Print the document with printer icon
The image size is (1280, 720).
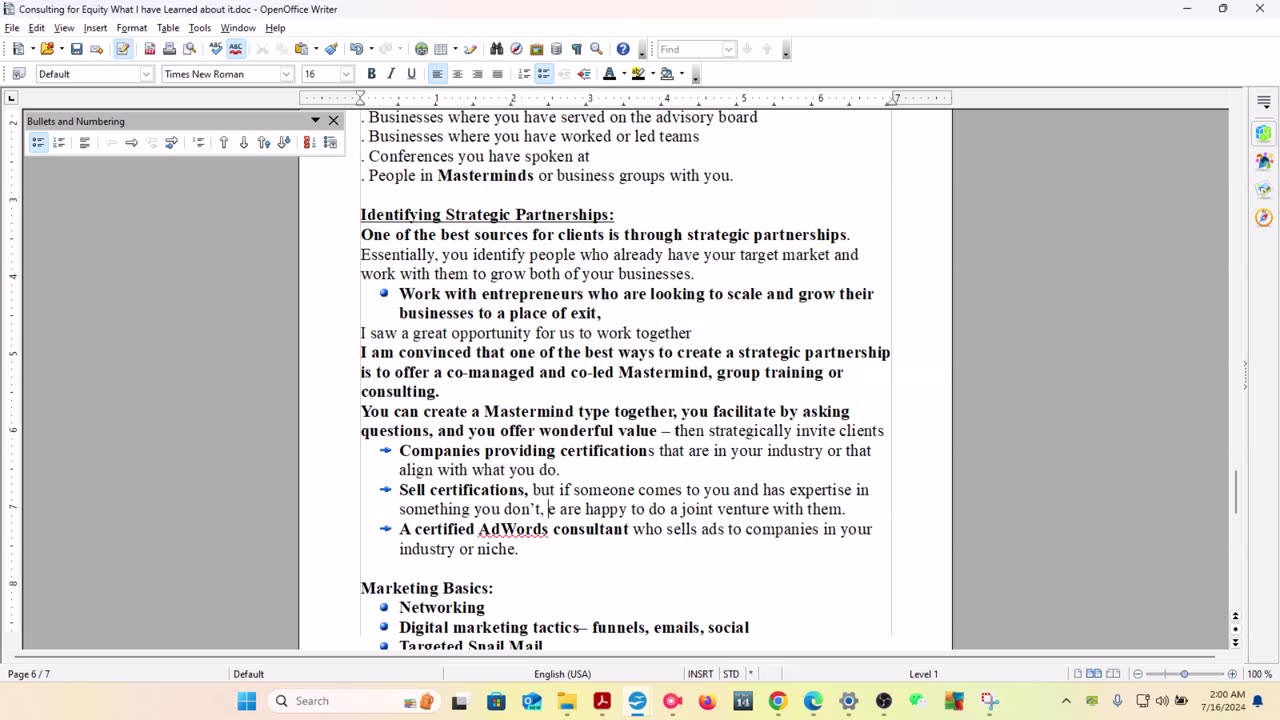click(169, 48)
